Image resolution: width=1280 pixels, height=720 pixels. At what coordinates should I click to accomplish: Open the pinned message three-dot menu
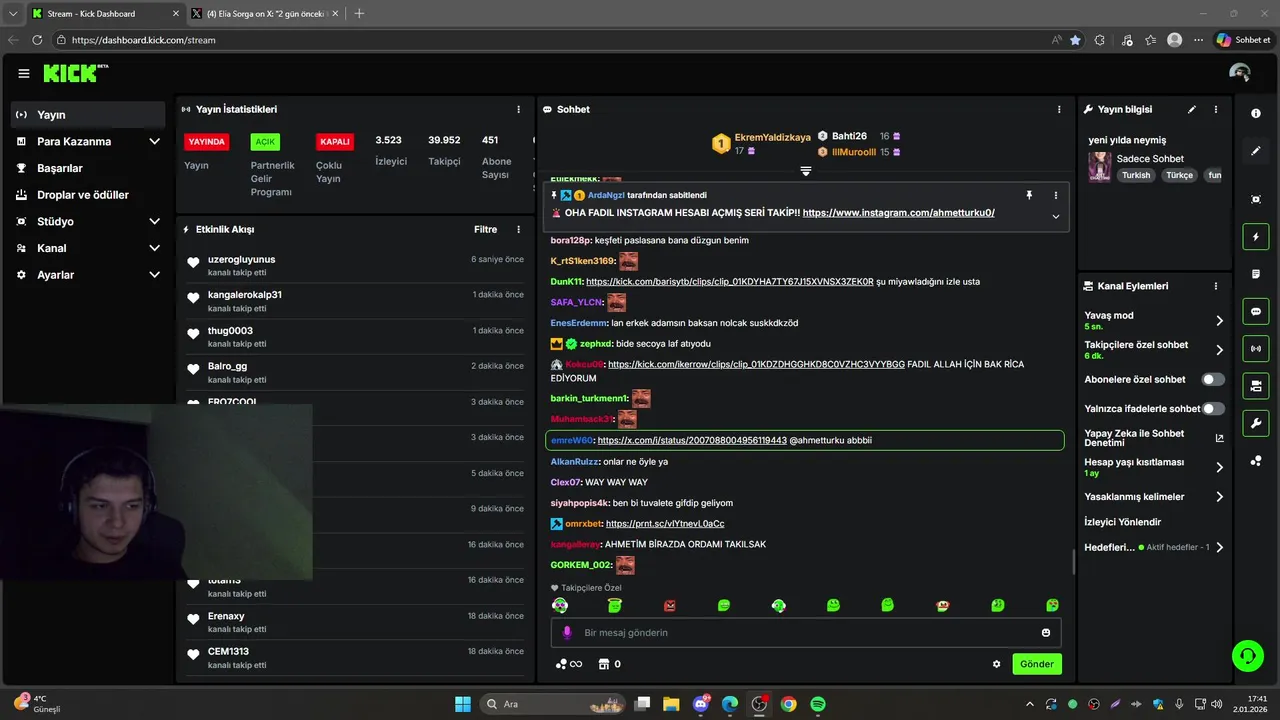pos(1055,195)
